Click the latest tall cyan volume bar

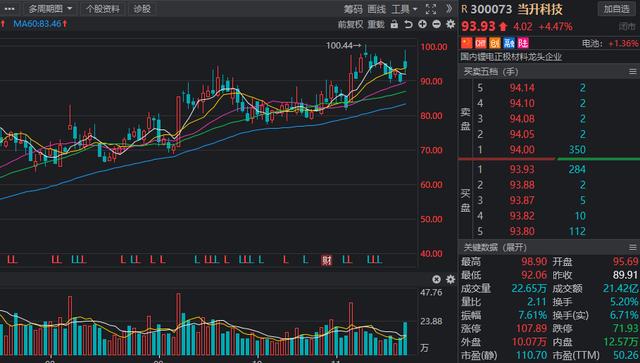coord(405,339)
